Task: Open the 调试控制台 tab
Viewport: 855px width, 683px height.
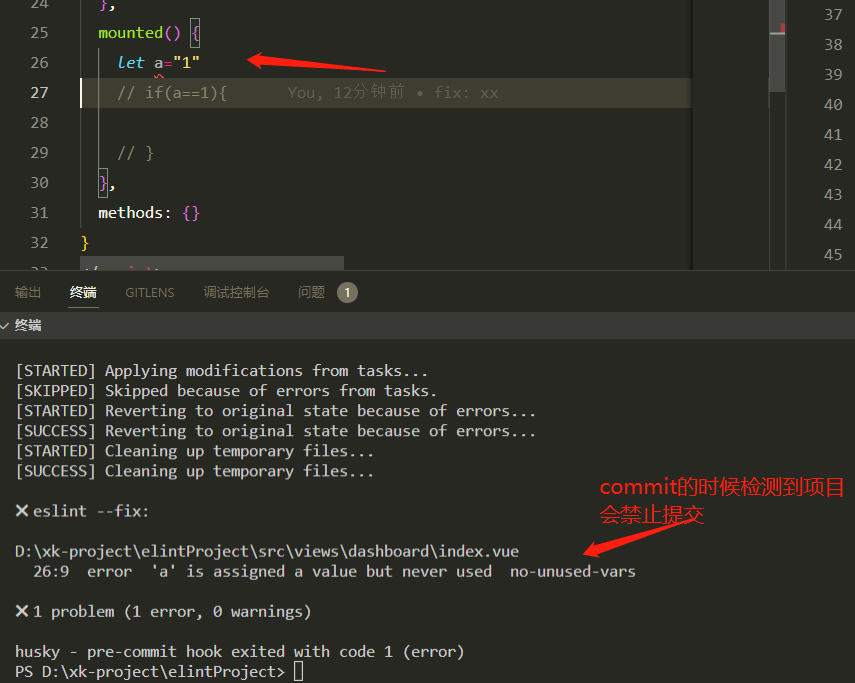Action: coord(237,293)
